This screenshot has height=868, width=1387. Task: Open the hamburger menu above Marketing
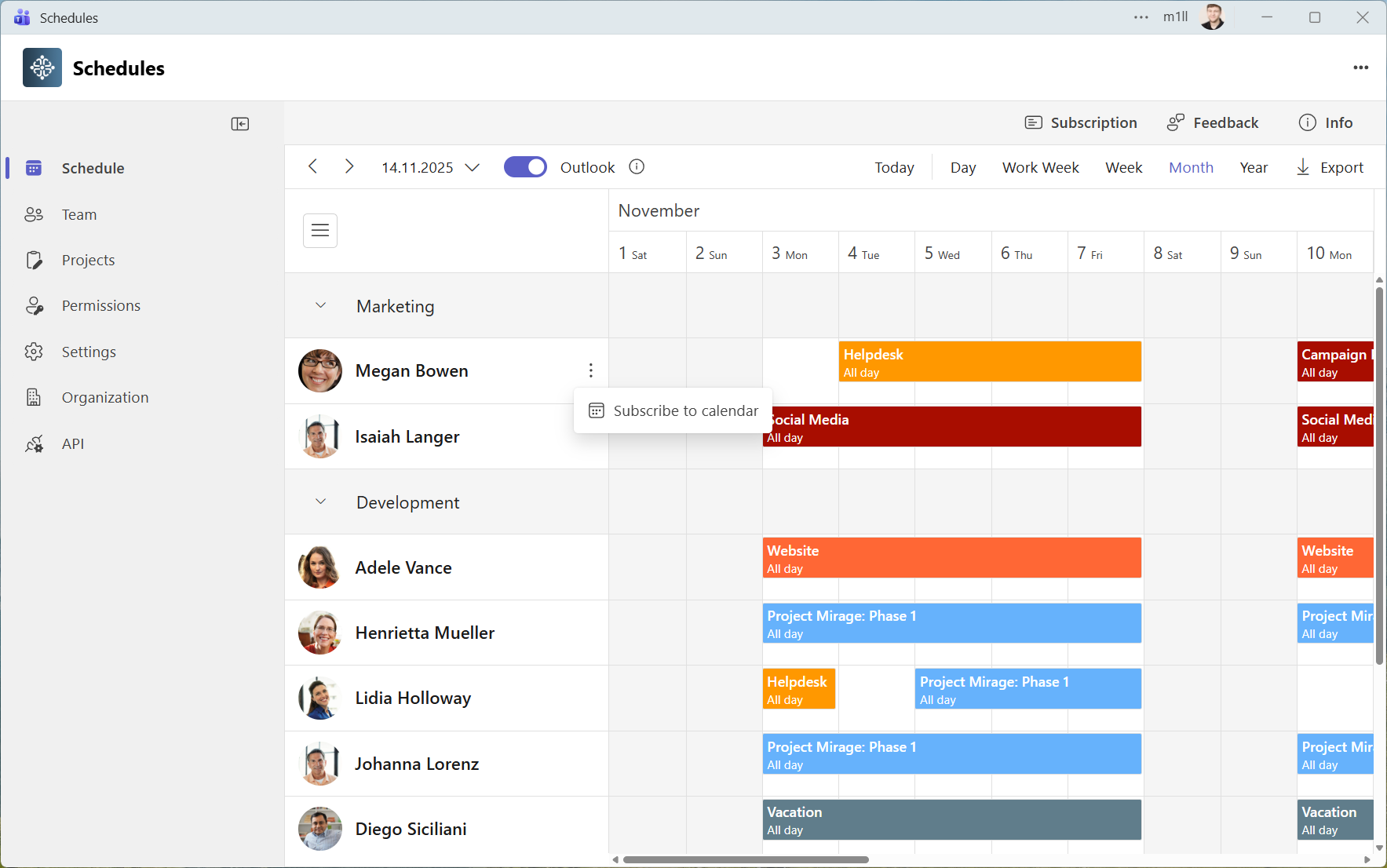320,231
